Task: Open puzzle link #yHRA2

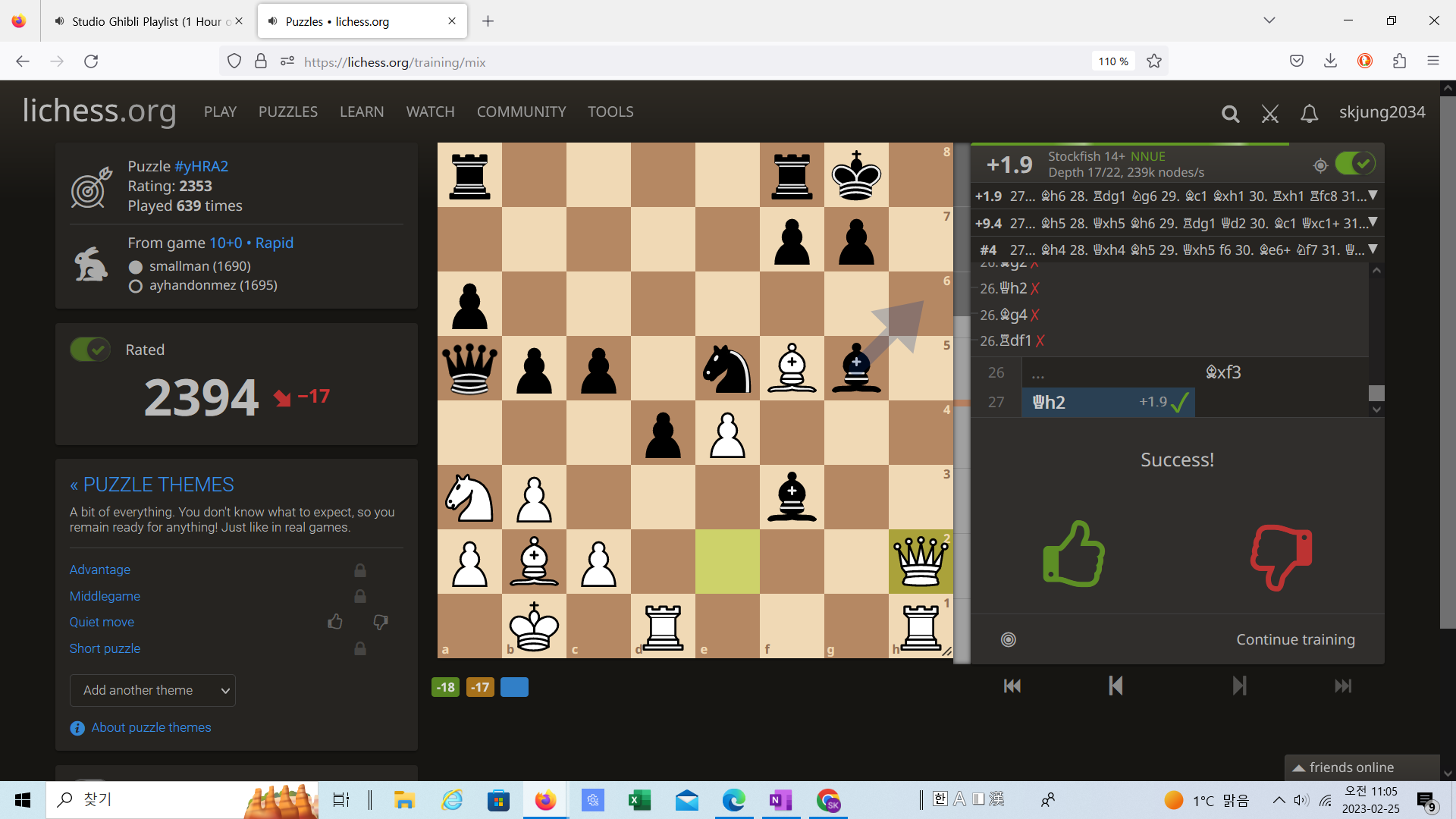Action: [x=201, y=166]
